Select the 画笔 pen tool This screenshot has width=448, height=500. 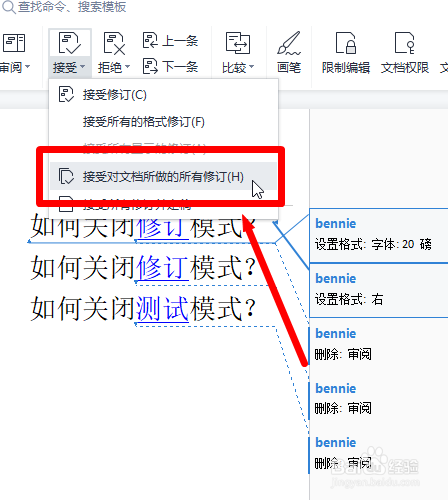pyautogui.click(x=289, y=52)
